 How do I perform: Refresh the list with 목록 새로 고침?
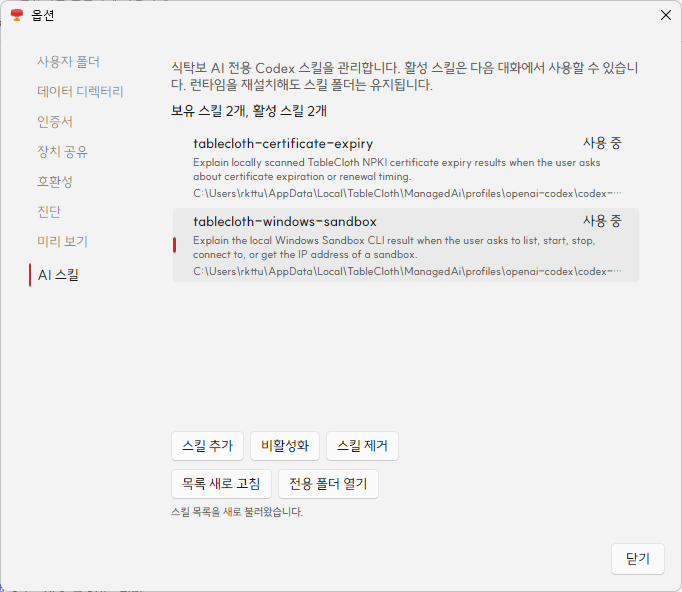221,484
